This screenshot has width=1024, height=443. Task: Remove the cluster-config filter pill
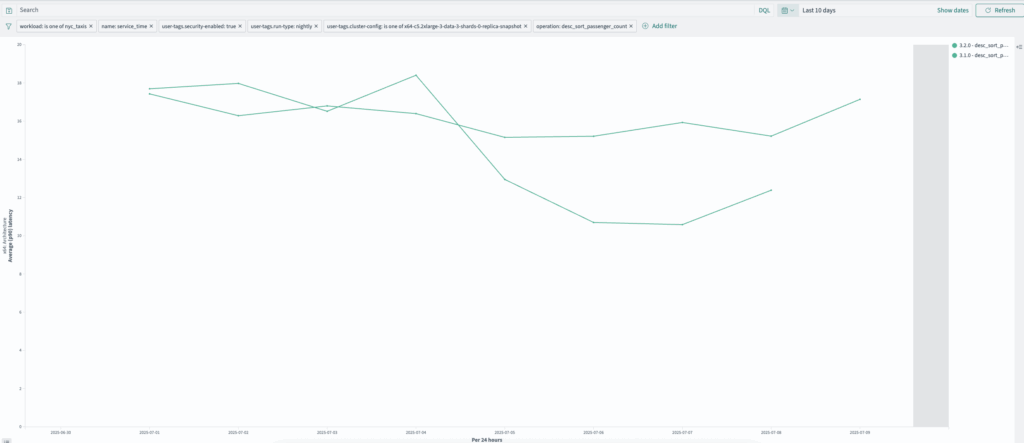click(x=526, y=26)
